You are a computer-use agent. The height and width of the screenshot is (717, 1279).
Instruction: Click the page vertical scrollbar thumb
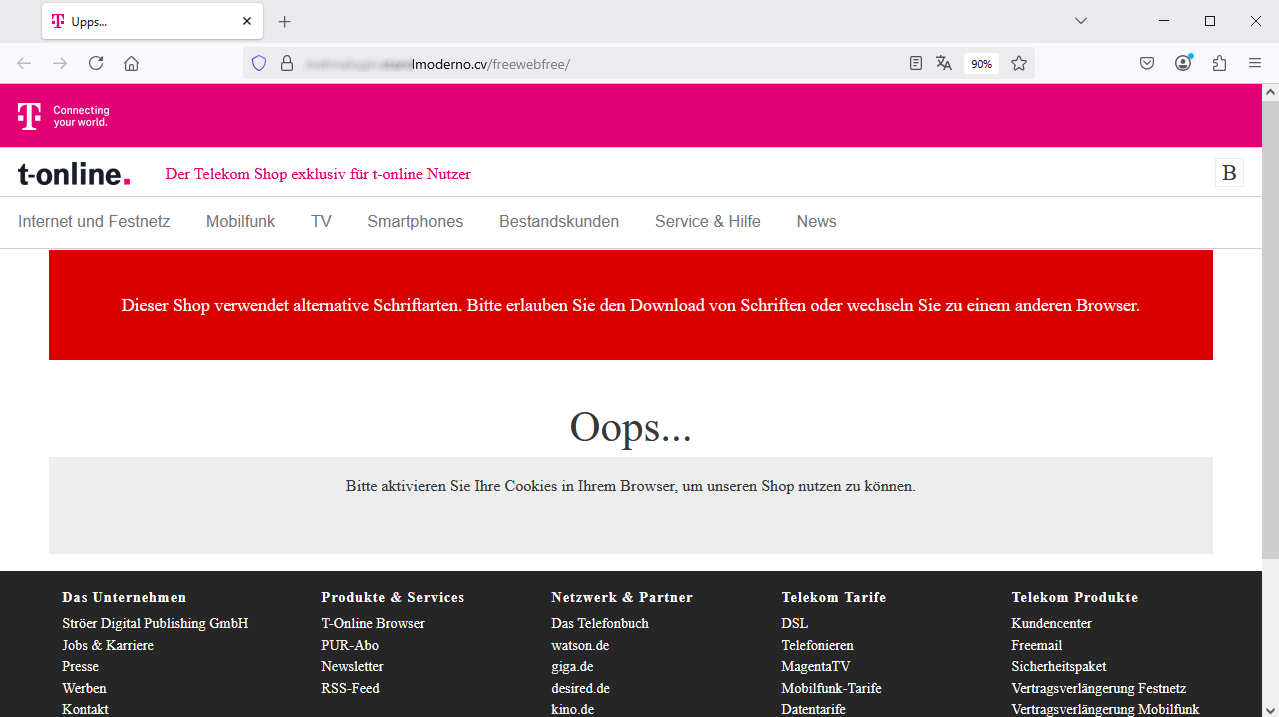point(1270,330)
